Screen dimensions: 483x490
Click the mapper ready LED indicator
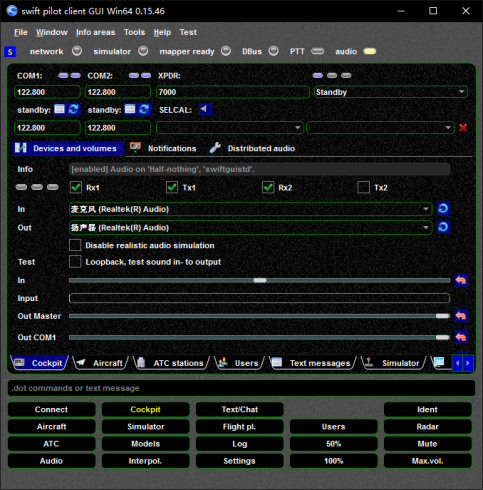pos(226,51)
